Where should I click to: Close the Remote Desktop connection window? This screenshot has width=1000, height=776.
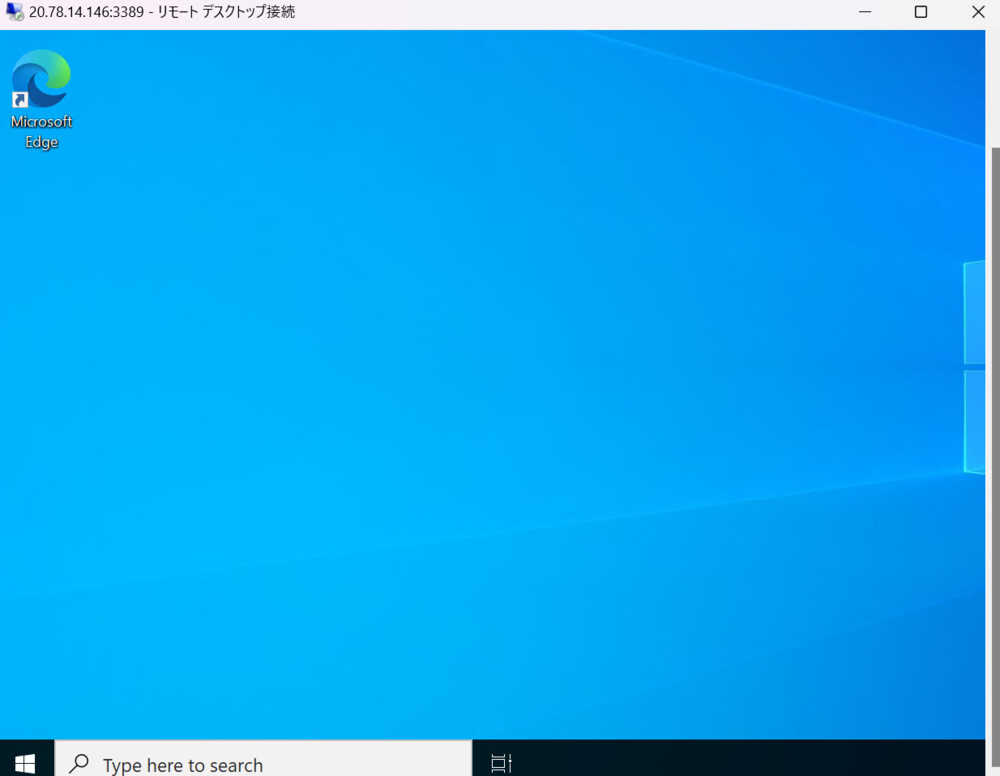coord(978,12)
